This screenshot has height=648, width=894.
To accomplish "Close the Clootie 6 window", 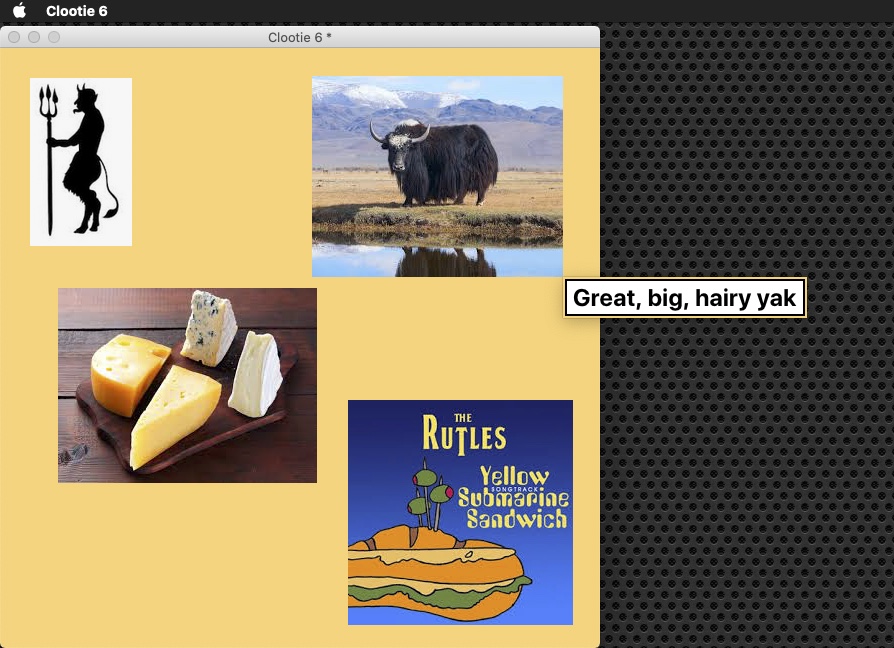I will coord(14,37).
